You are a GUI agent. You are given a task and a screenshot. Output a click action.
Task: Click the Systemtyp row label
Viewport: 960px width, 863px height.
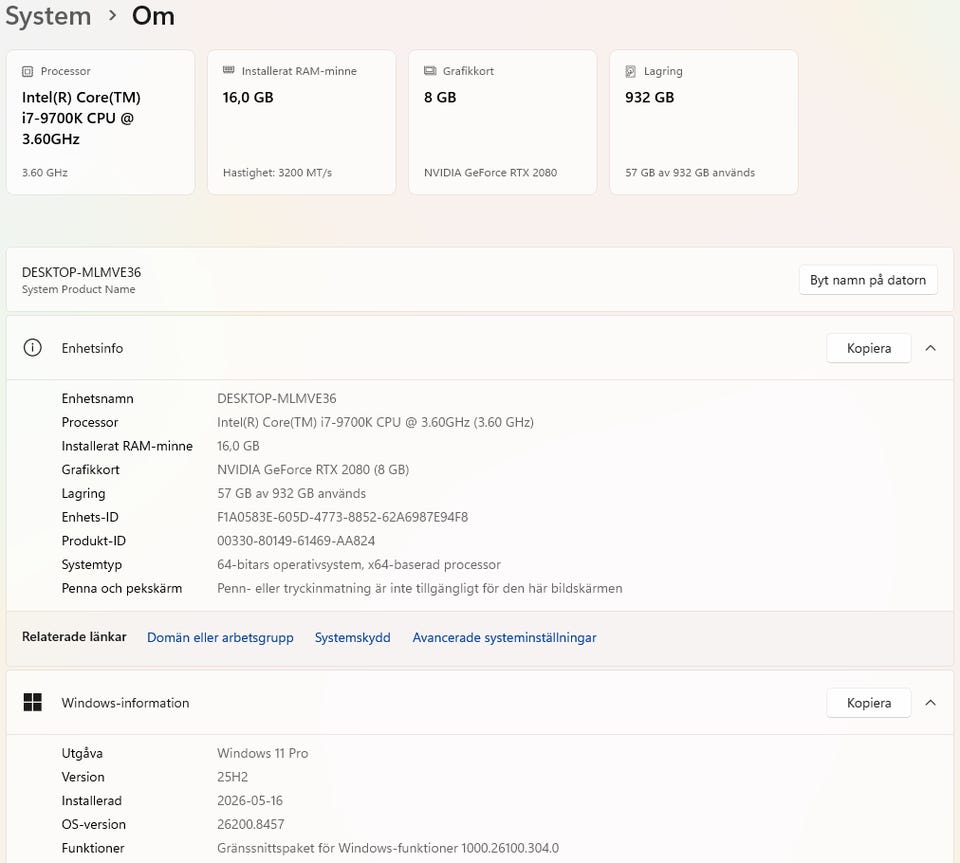tap(92, 564)
